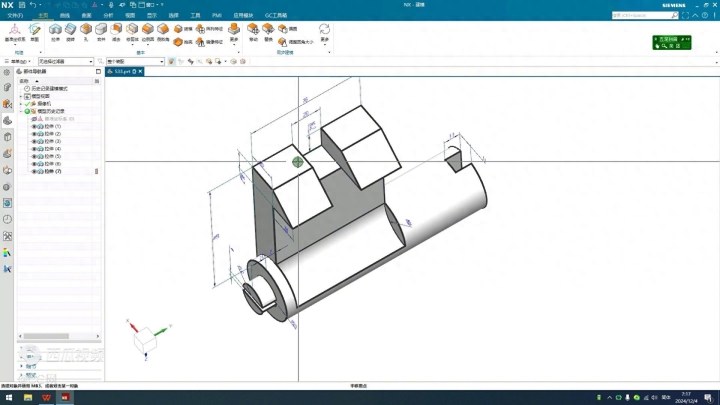Select the Hole (孔) tool

point(86,33)
